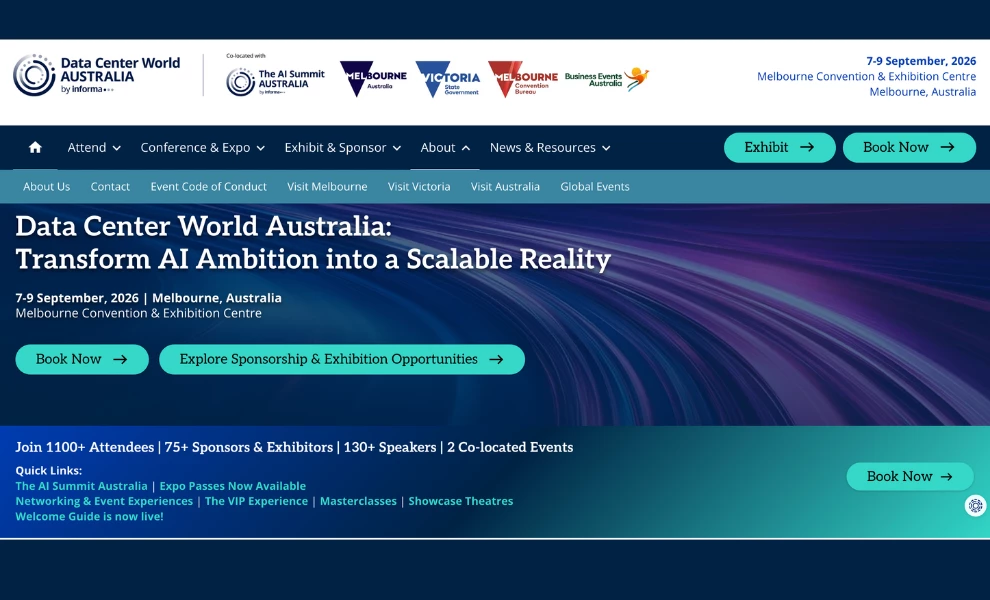This screenshot has height=600, width=990.
Task: Open Visit Australia submenu item
Action: [505, 186]
